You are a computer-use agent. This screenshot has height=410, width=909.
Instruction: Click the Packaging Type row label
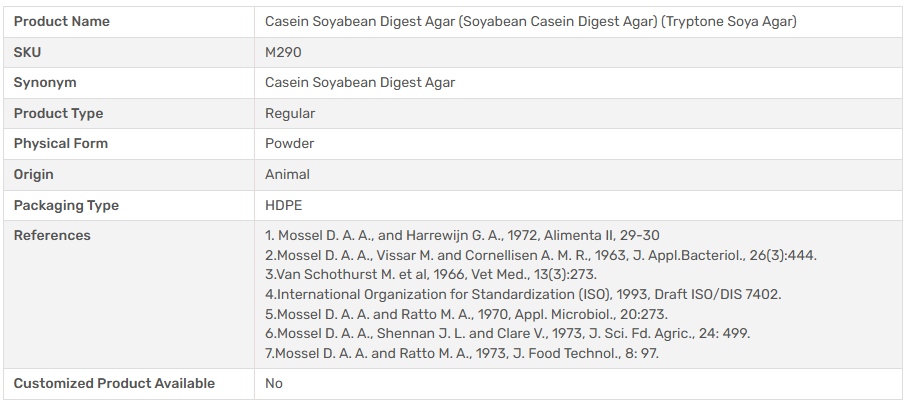(x=66, y=205)
